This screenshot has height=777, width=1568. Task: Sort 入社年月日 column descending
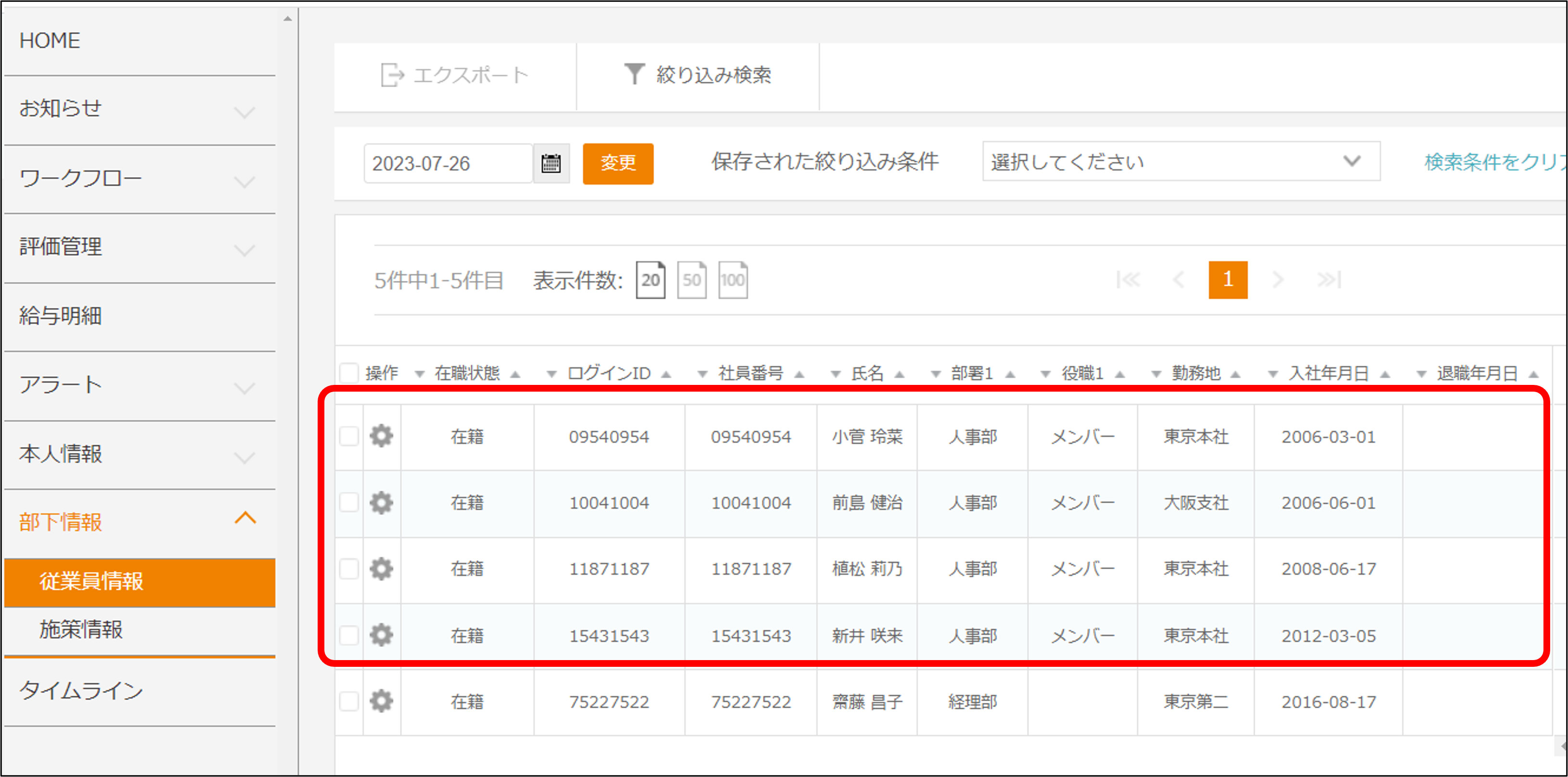pos(1273,374)
